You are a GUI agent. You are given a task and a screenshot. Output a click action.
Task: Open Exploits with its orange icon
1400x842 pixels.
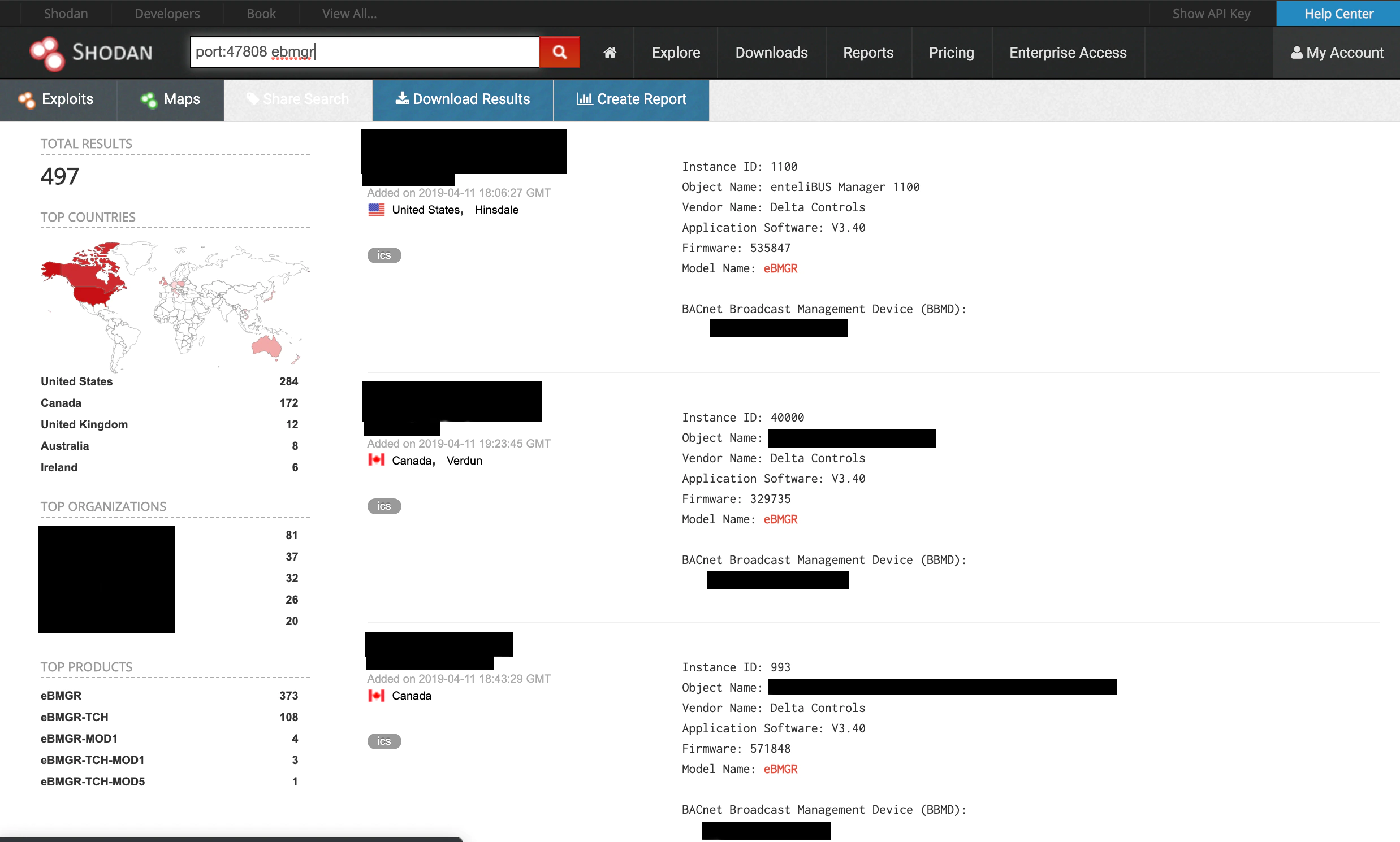click(x=27, y=100)
